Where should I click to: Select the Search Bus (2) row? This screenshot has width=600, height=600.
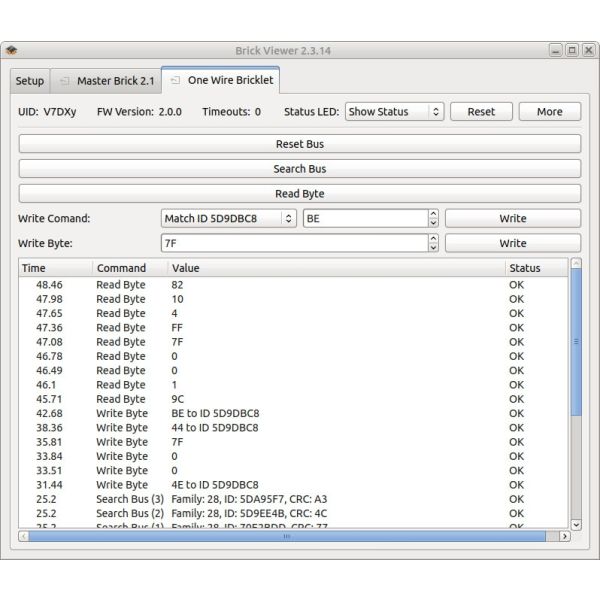[x=293, y=513]
